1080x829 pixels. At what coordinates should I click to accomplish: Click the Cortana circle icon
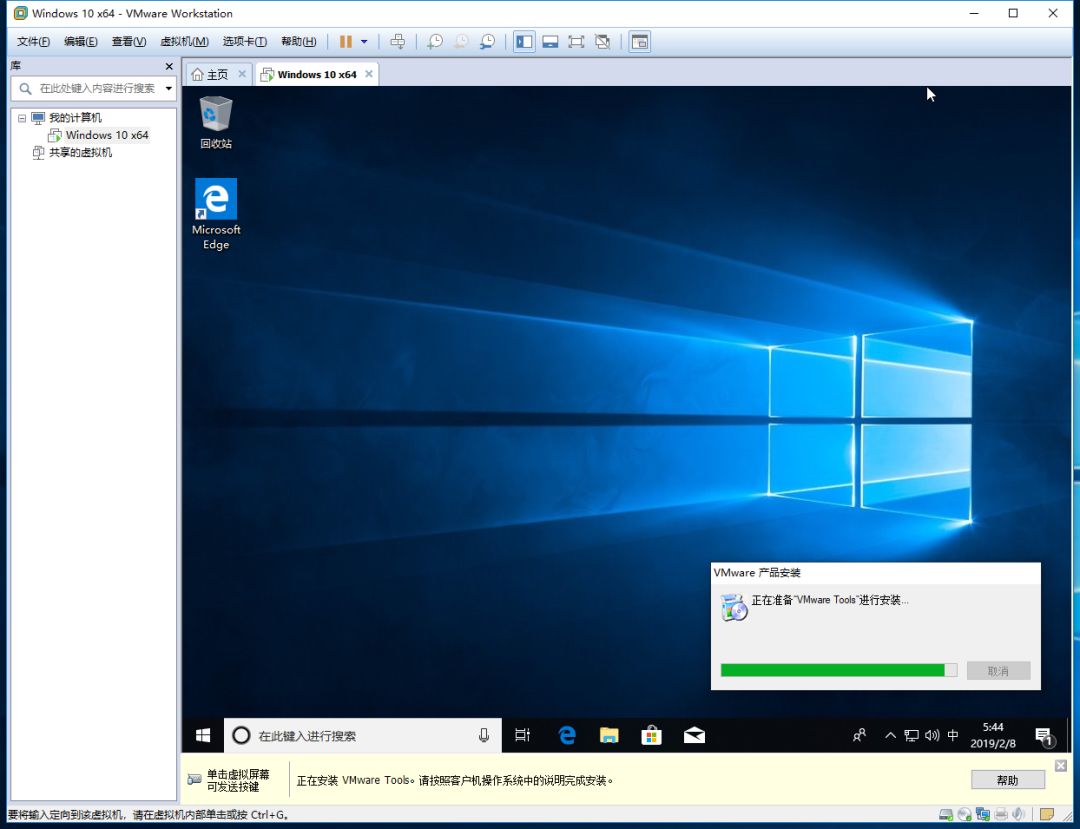pyautogui.click(x=241, y=735)
